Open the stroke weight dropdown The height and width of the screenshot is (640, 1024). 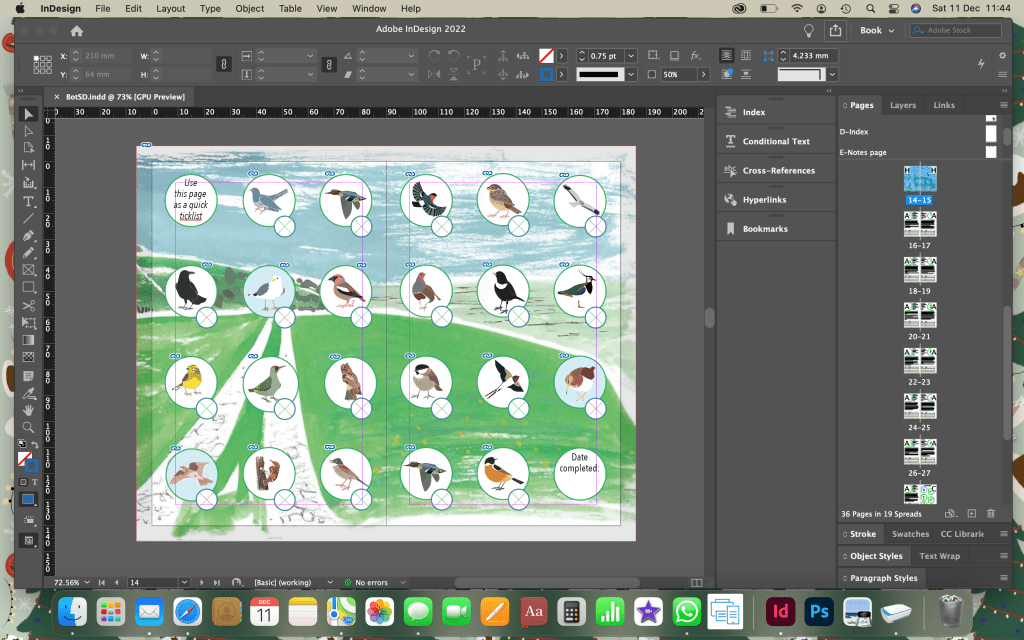point(632,56)
